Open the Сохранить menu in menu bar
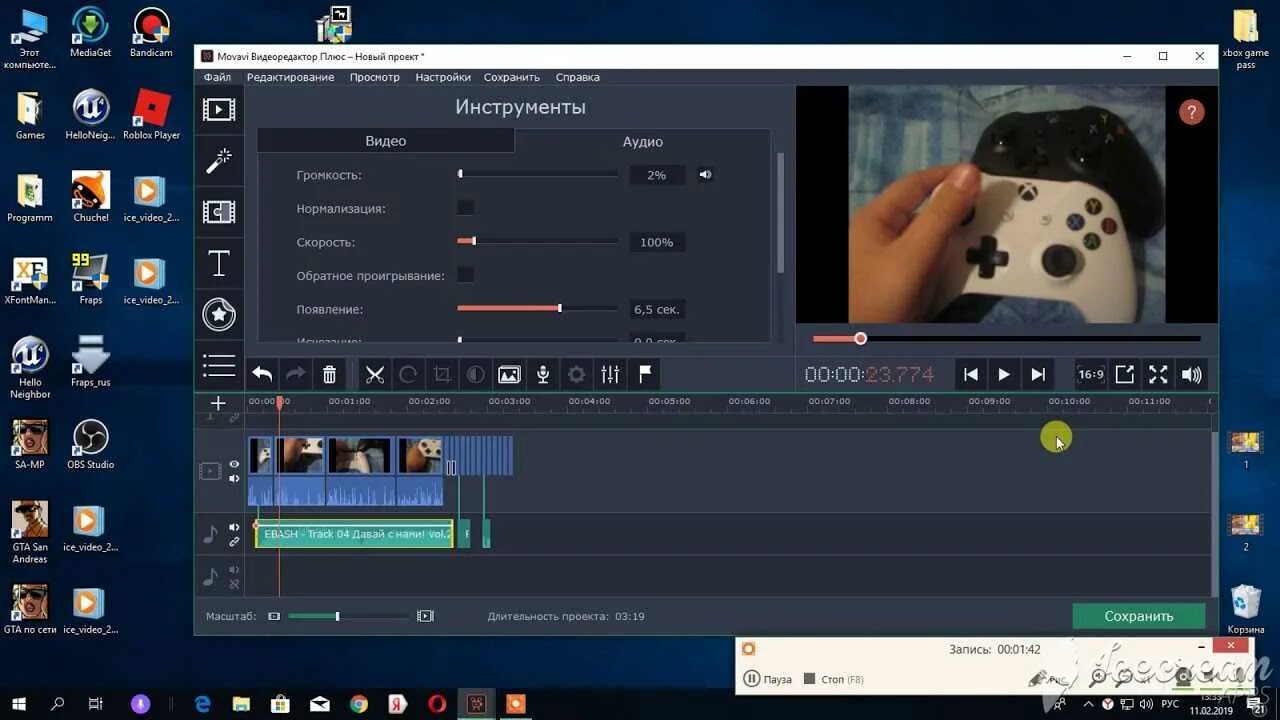 (511, 77)
